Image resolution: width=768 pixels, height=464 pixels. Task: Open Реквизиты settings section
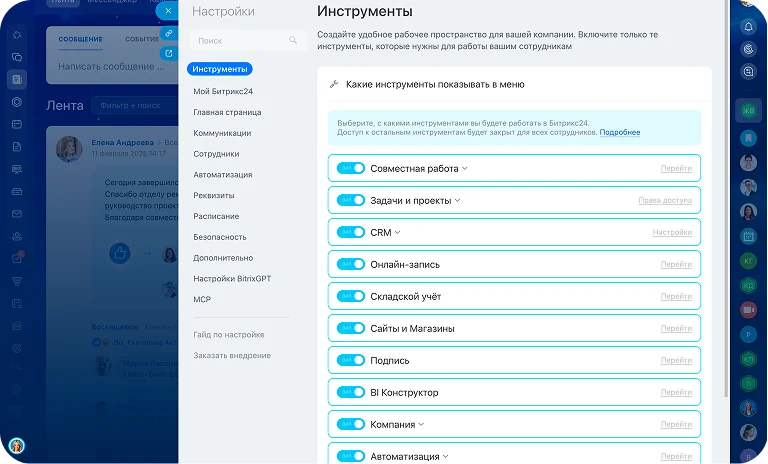point(214,195)
